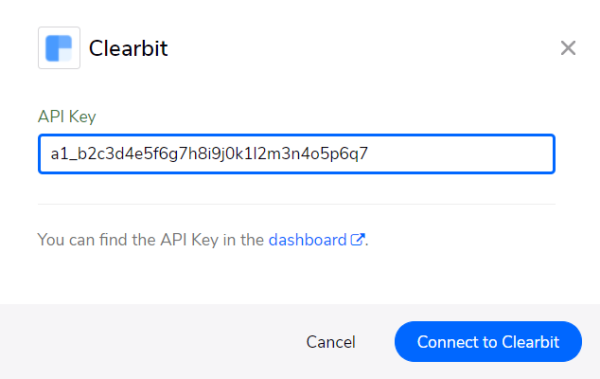This screenshot has height=379, width=600.
Task: Open the external link icon beside dashboard
Action: pos(357,240)
